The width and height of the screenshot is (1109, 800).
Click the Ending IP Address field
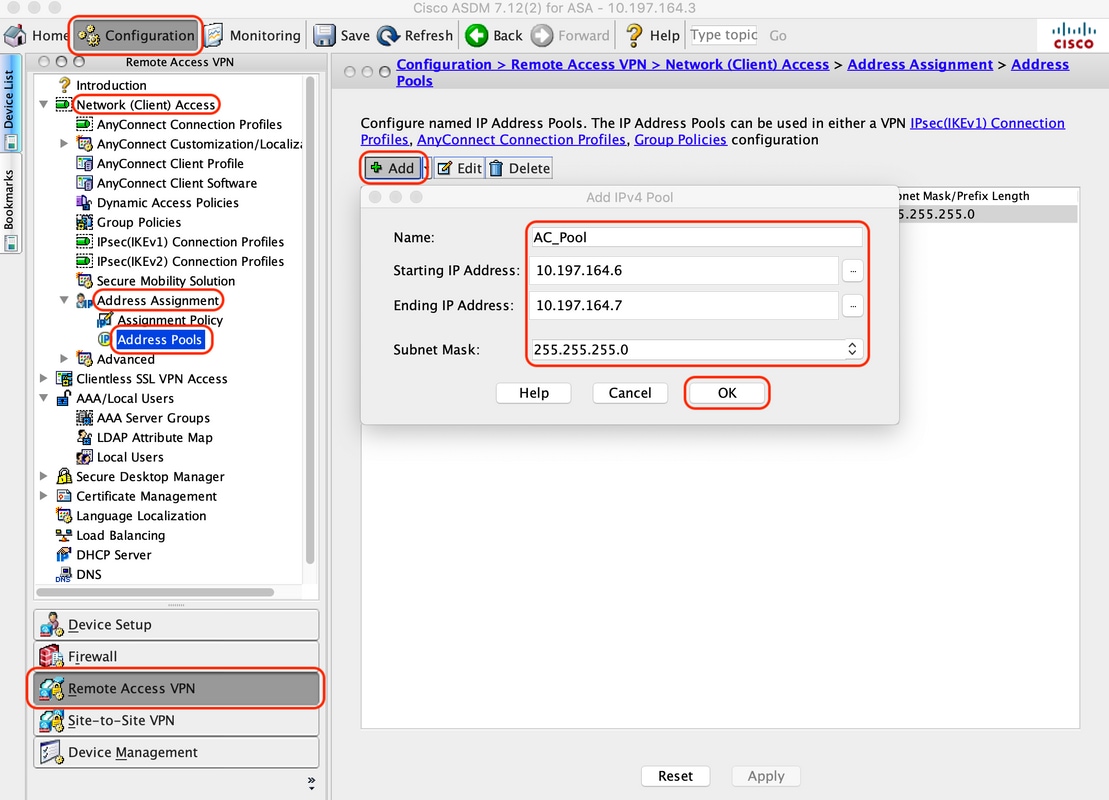pyautogui.click(x=684, y=306)
